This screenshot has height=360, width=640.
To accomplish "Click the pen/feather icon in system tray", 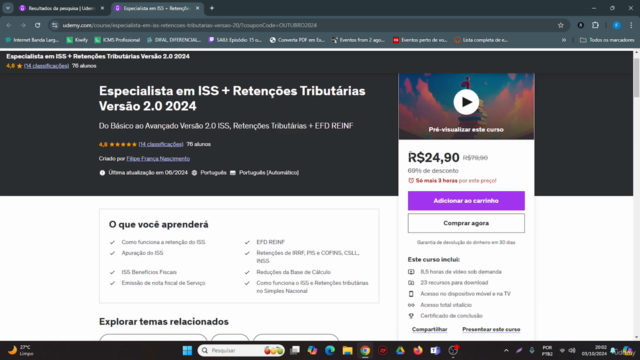I will click(519, 350).
